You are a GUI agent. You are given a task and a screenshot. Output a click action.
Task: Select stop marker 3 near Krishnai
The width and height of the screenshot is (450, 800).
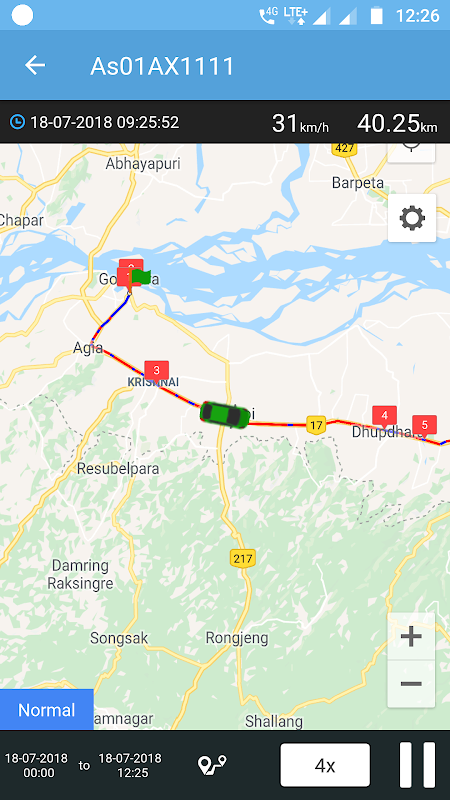point(157,371)
